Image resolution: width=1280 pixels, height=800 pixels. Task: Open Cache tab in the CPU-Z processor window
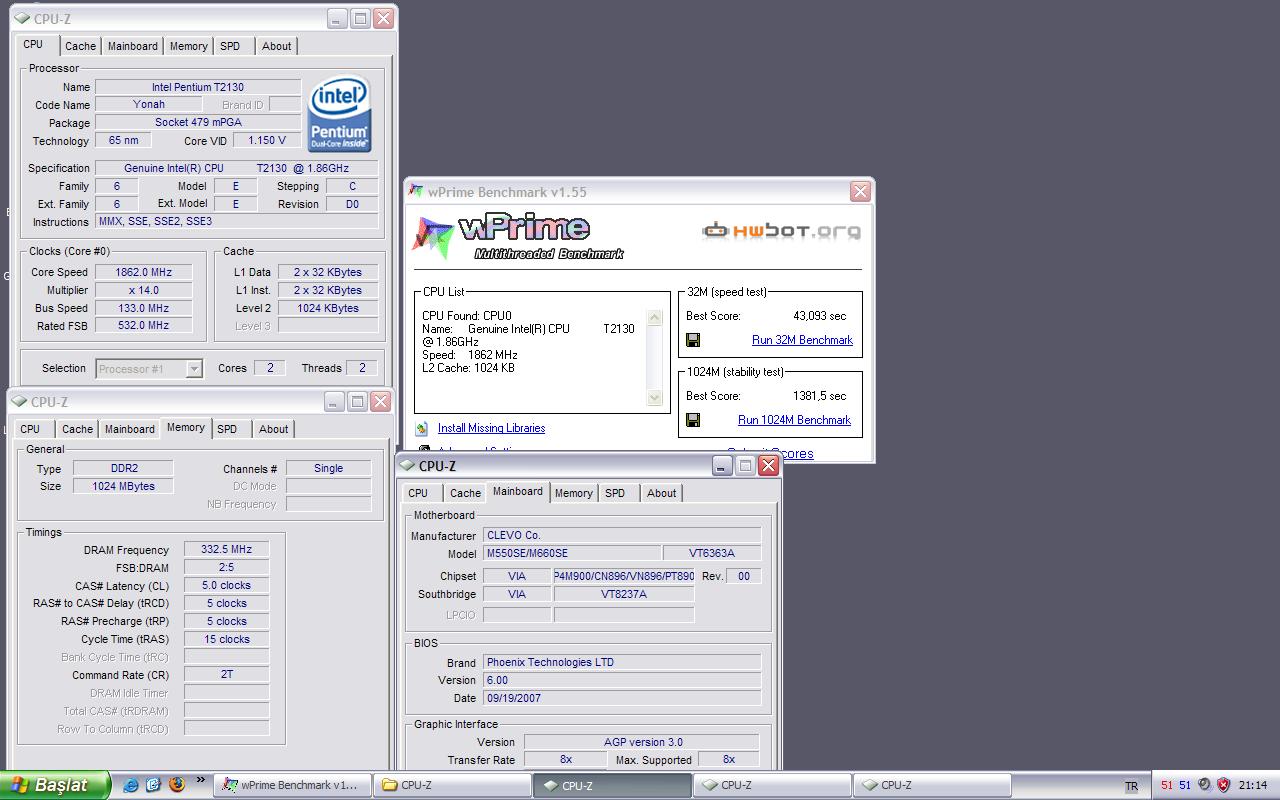[80, 46]
